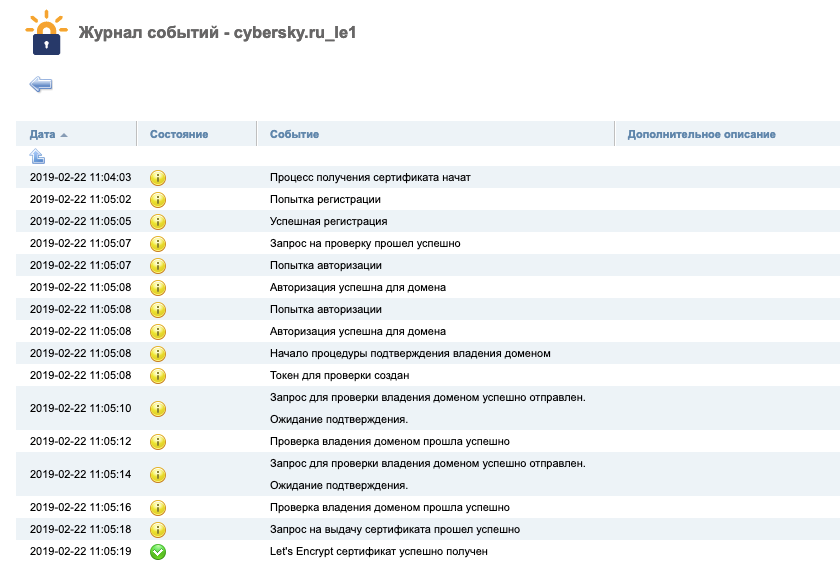This screenshot has width=840, height=582.
Task: Sort table by Дата column header
Action: coord(42,134)
